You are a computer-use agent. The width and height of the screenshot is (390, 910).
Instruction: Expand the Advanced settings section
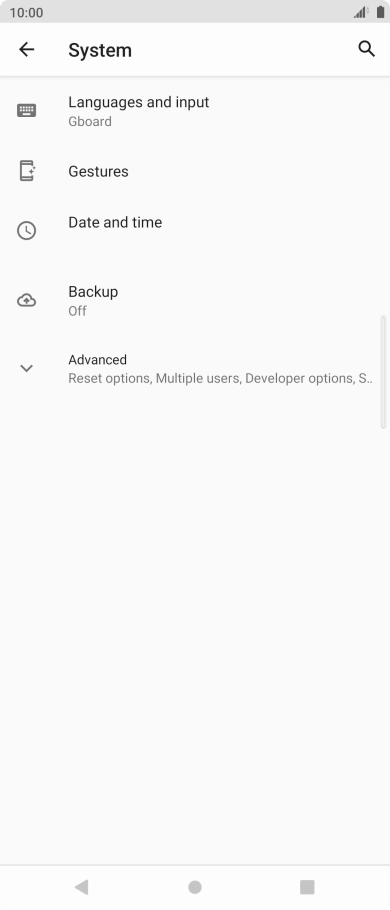195,369
